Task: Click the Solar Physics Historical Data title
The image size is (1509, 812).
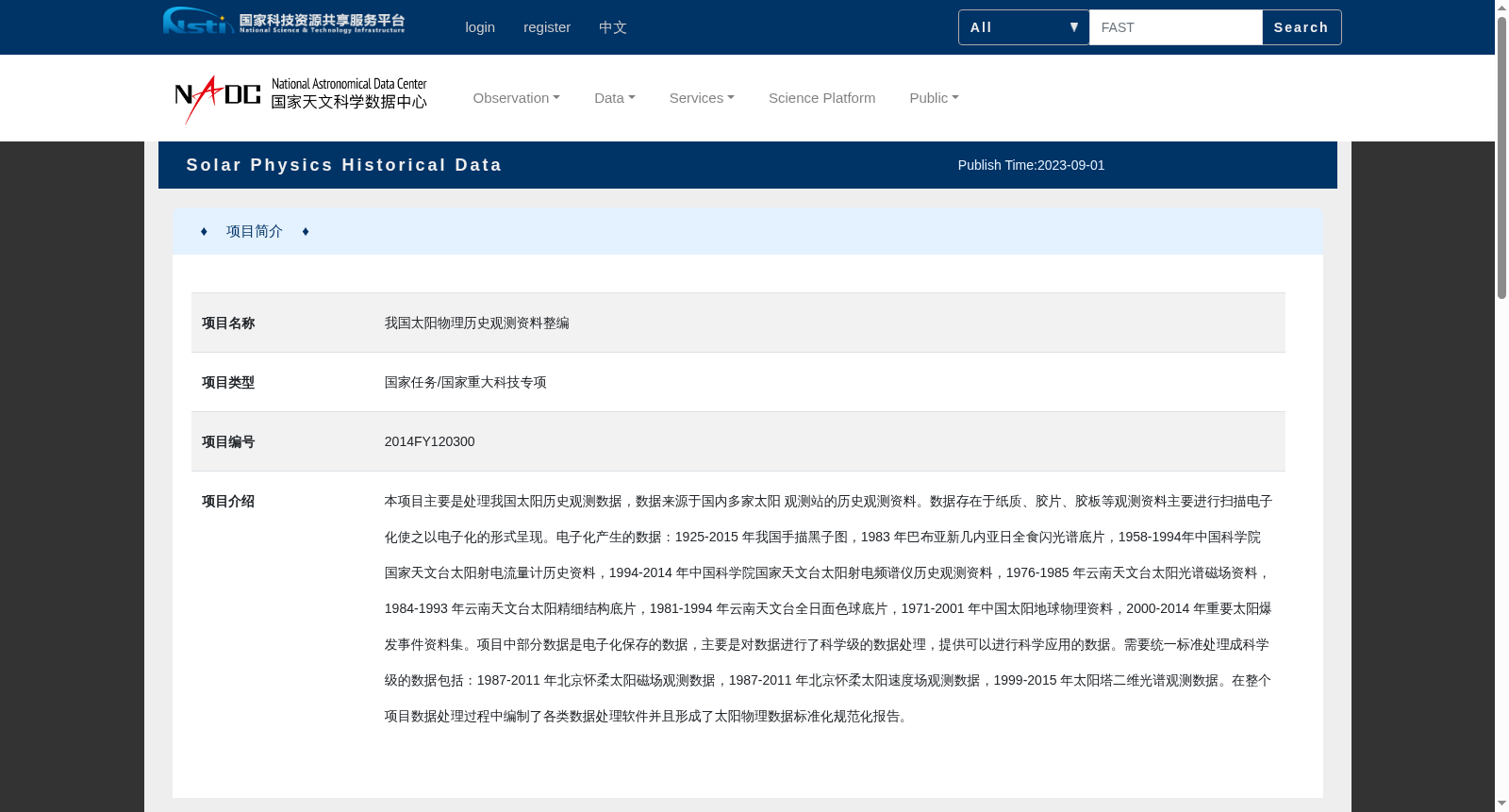Action: pos(344,165)
